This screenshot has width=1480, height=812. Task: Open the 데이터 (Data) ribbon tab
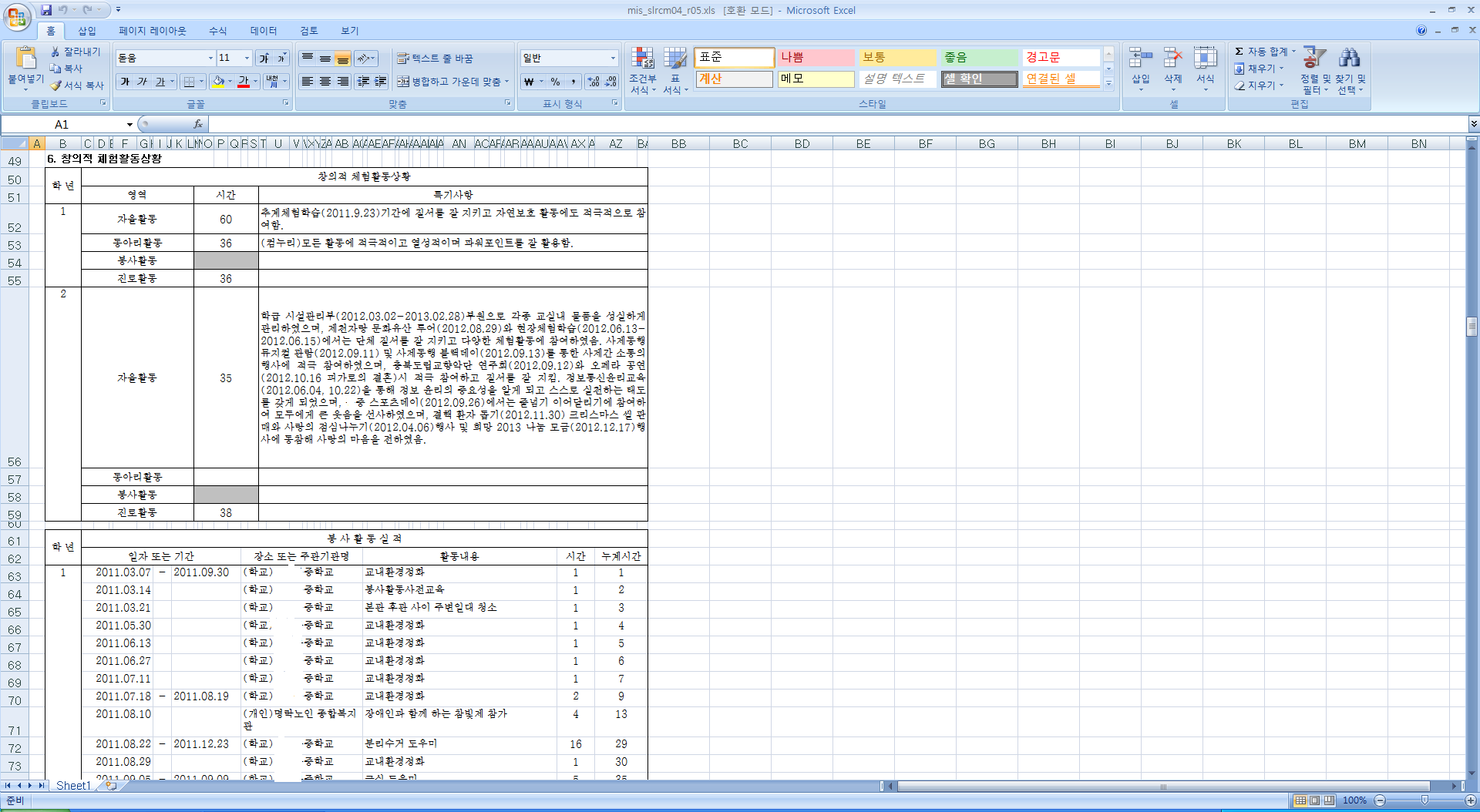click(263, 31)
